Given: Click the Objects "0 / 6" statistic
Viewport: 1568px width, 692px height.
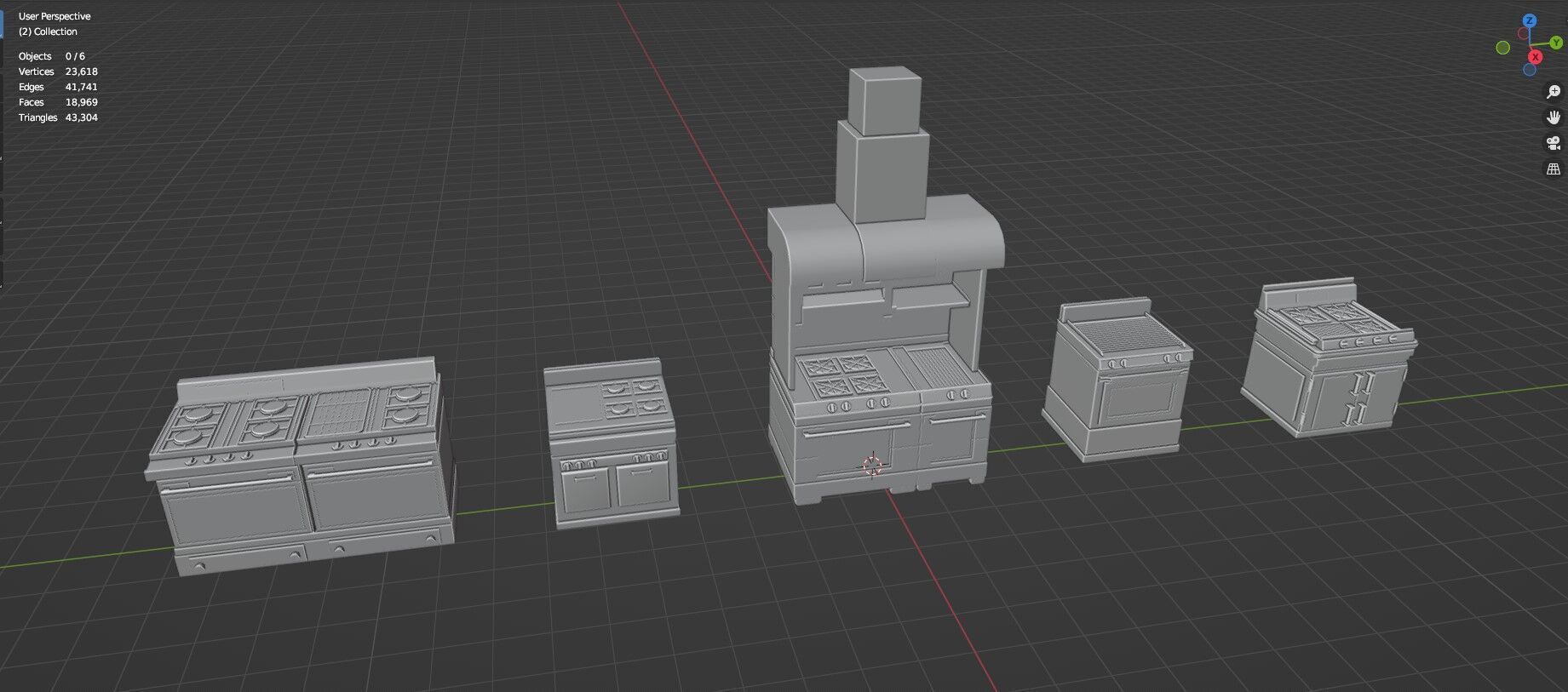Looking at the screenshot, I should (x=75, y=56).
